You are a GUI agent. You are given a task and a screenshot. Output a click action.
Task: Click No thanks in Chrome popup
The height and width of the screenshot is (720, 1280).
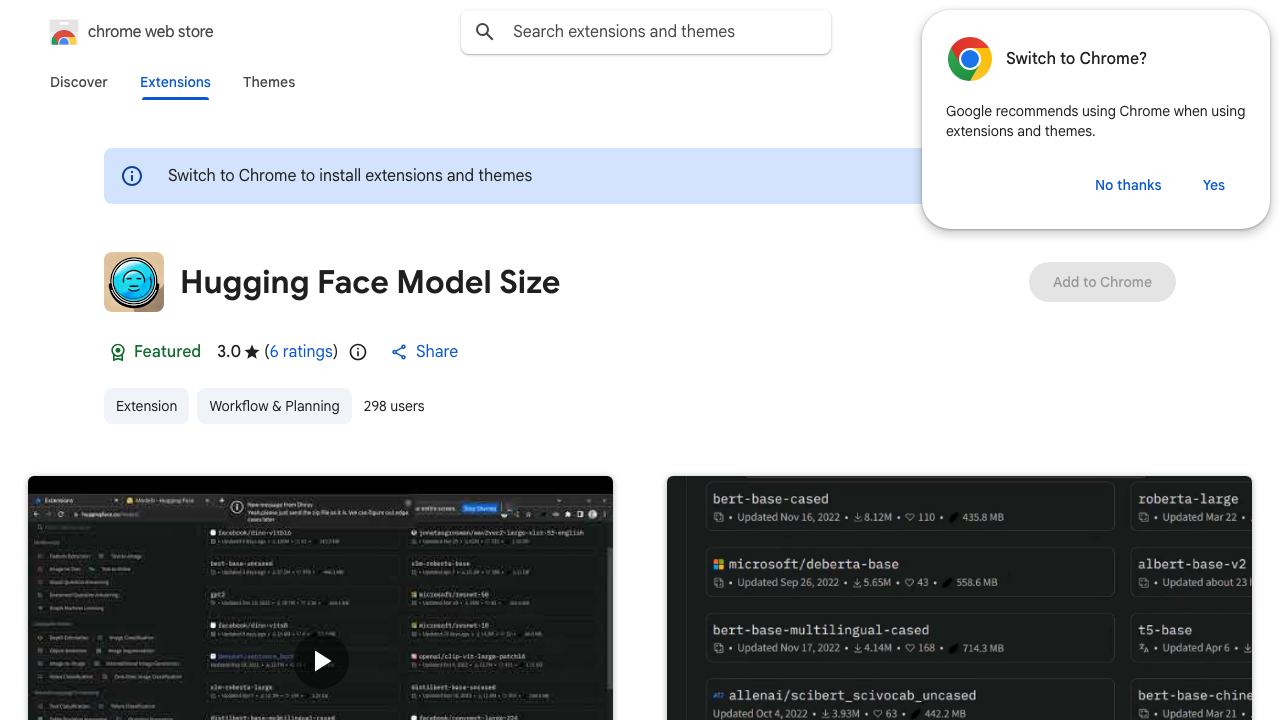tap(1128, 185)
